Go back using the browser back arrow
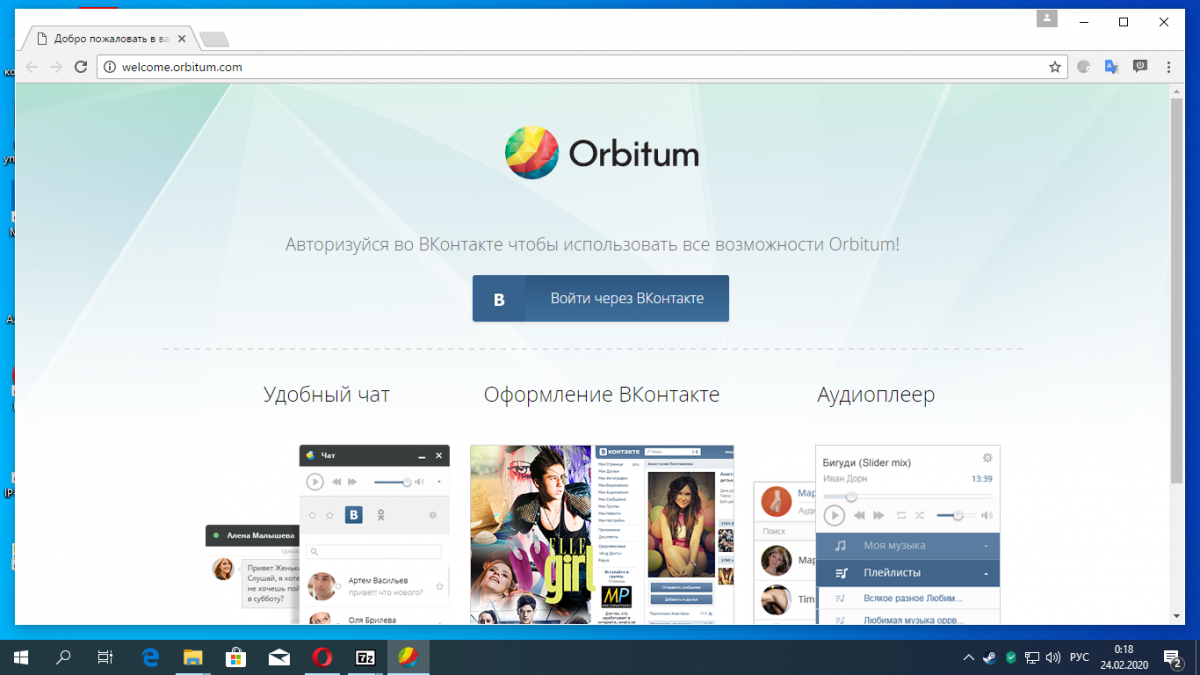 31,67
